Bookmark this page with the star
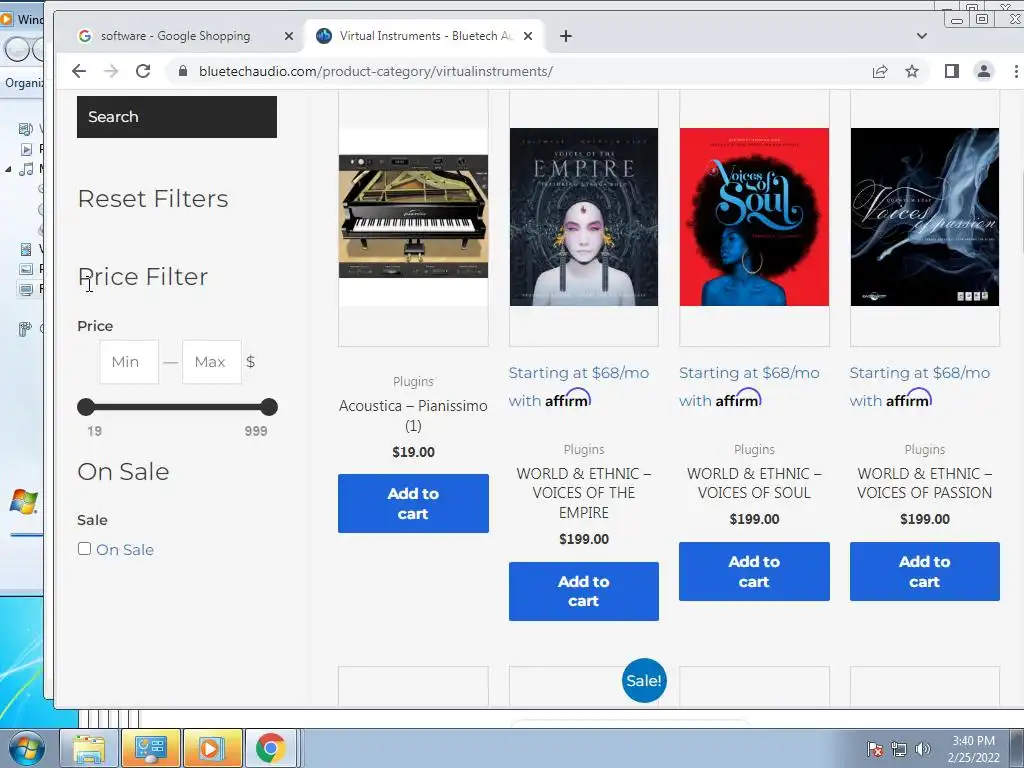This screenshot has width=1024, height=768. pyautogui.click(x=912, y=71)
